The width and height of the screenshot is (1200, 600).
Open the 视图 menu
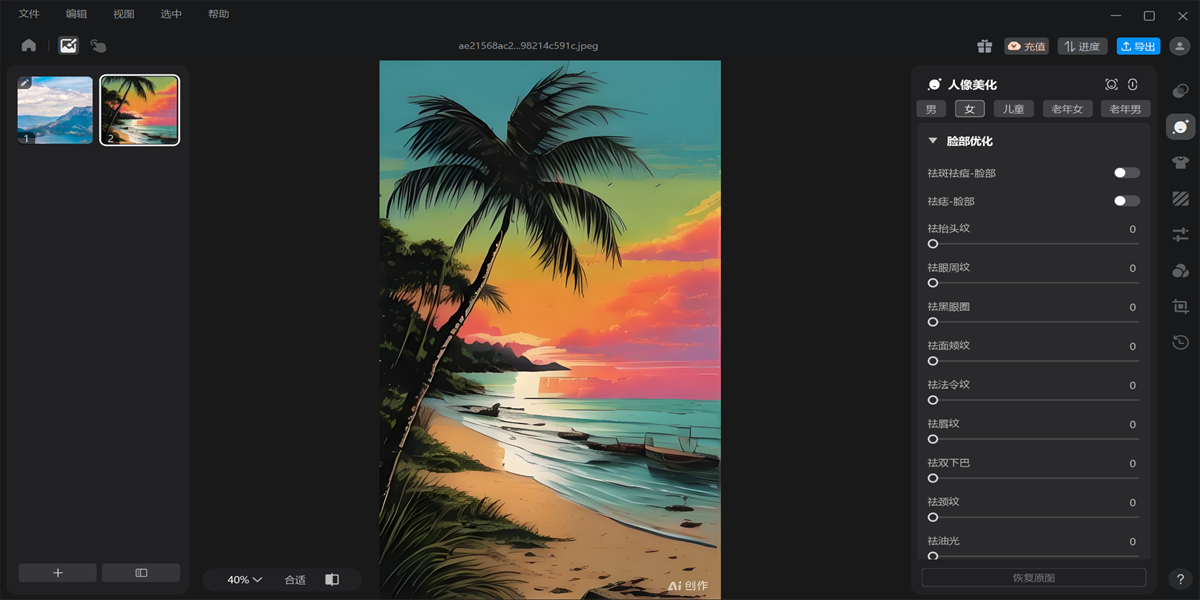[123, 14]
